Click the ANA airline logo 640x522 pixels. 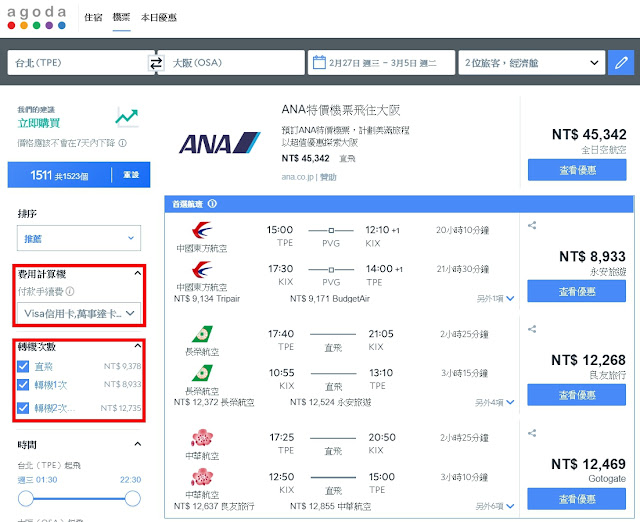[x=219, y=143]
